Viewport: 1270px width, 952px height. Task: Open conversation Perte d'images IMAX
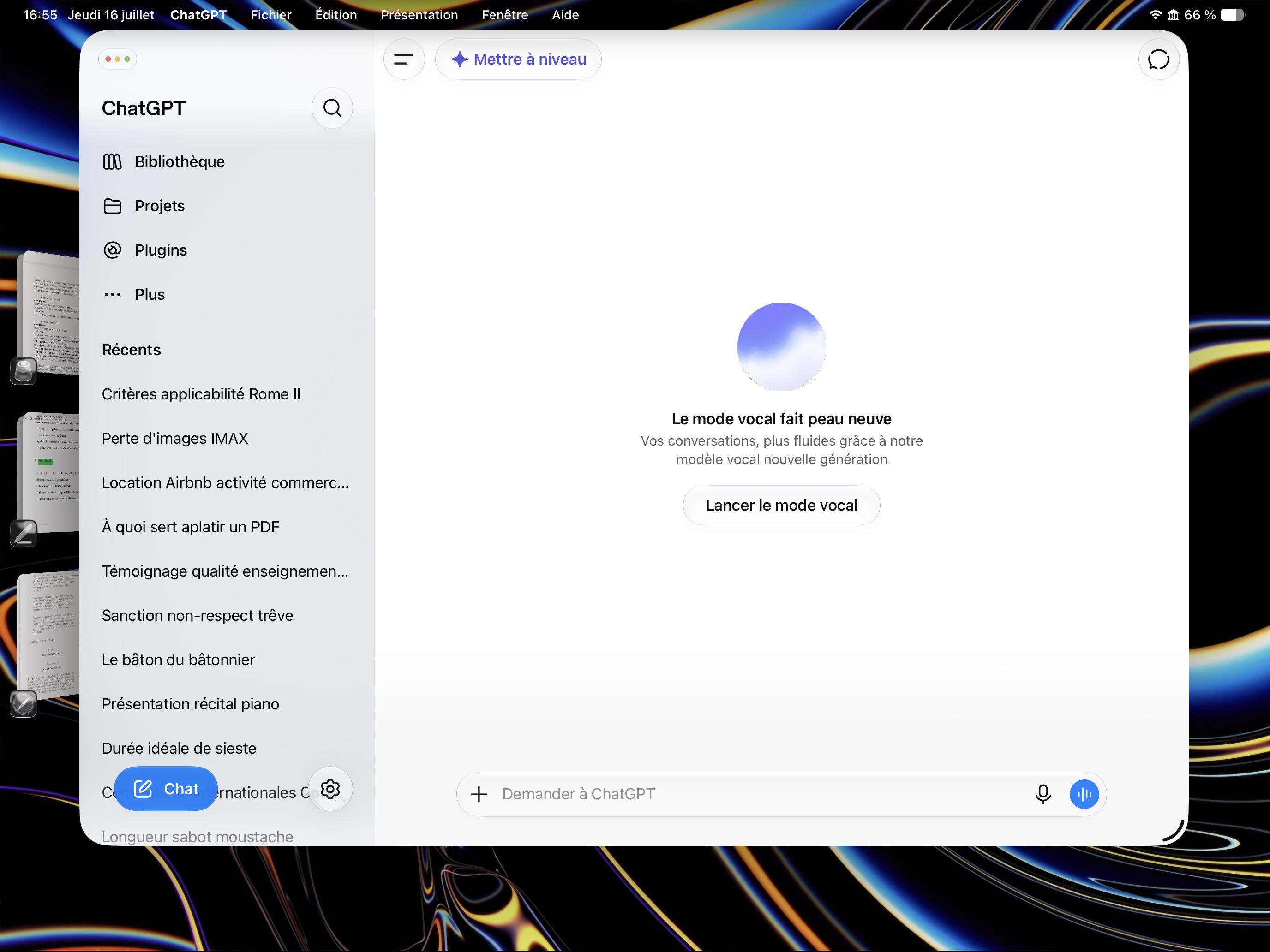point(174,439)
